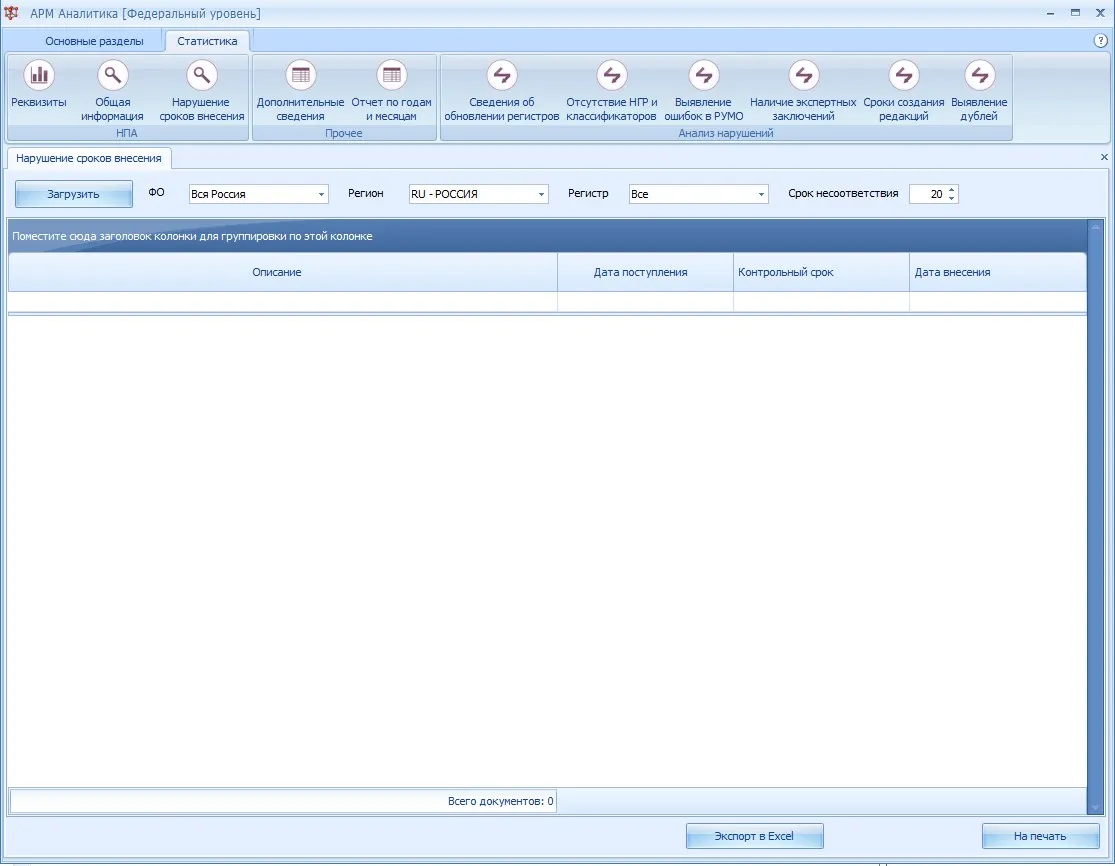Image resolution: width=1115 pixels, height=866 pixels.
Task: Select Нарушение сроков внесения ribbon icon
Action: coord(201,75)
